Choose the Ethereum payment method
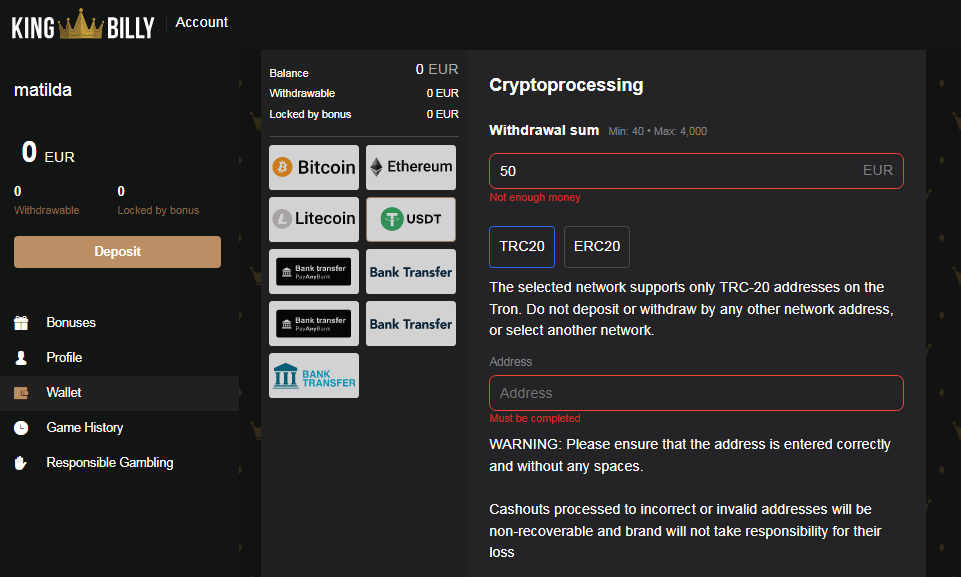The height and width of the screenshot is (577, 961). [x=410, y=168]
